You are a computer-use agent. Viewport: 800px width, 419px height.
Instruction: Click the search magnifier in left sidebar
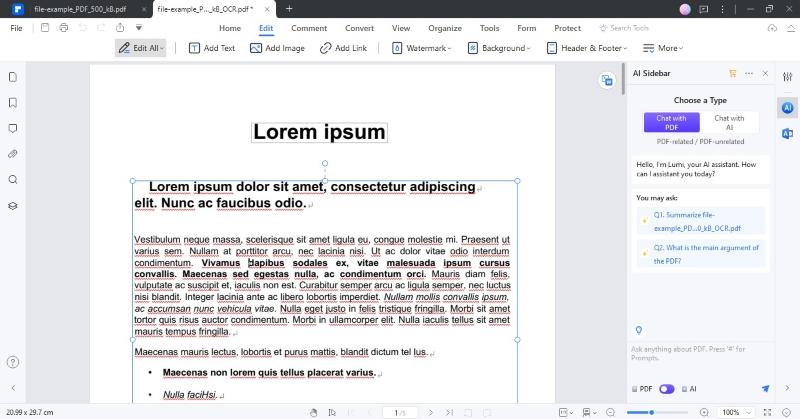tap(13, 180)
